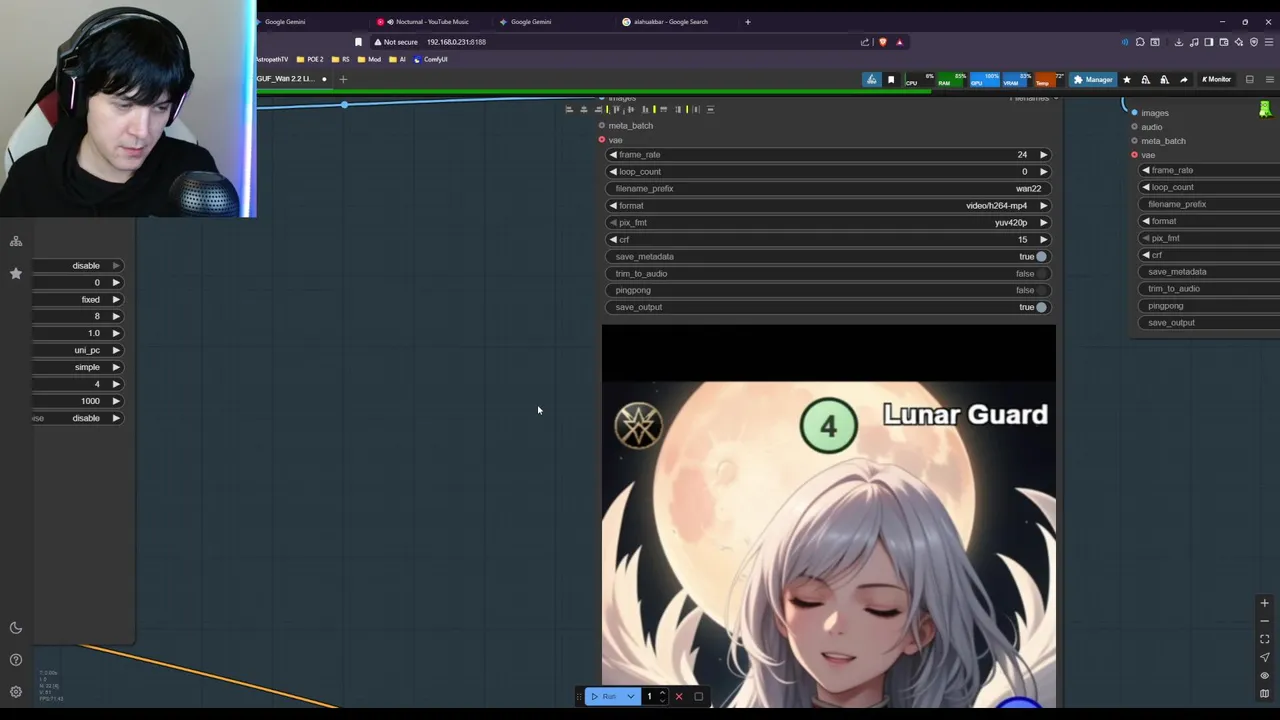Image resolution: width=1280 pixels, height=720 pixels.
Task: Switch to Nocturnal YouTube Music browser tab
Action: point(431,22)
